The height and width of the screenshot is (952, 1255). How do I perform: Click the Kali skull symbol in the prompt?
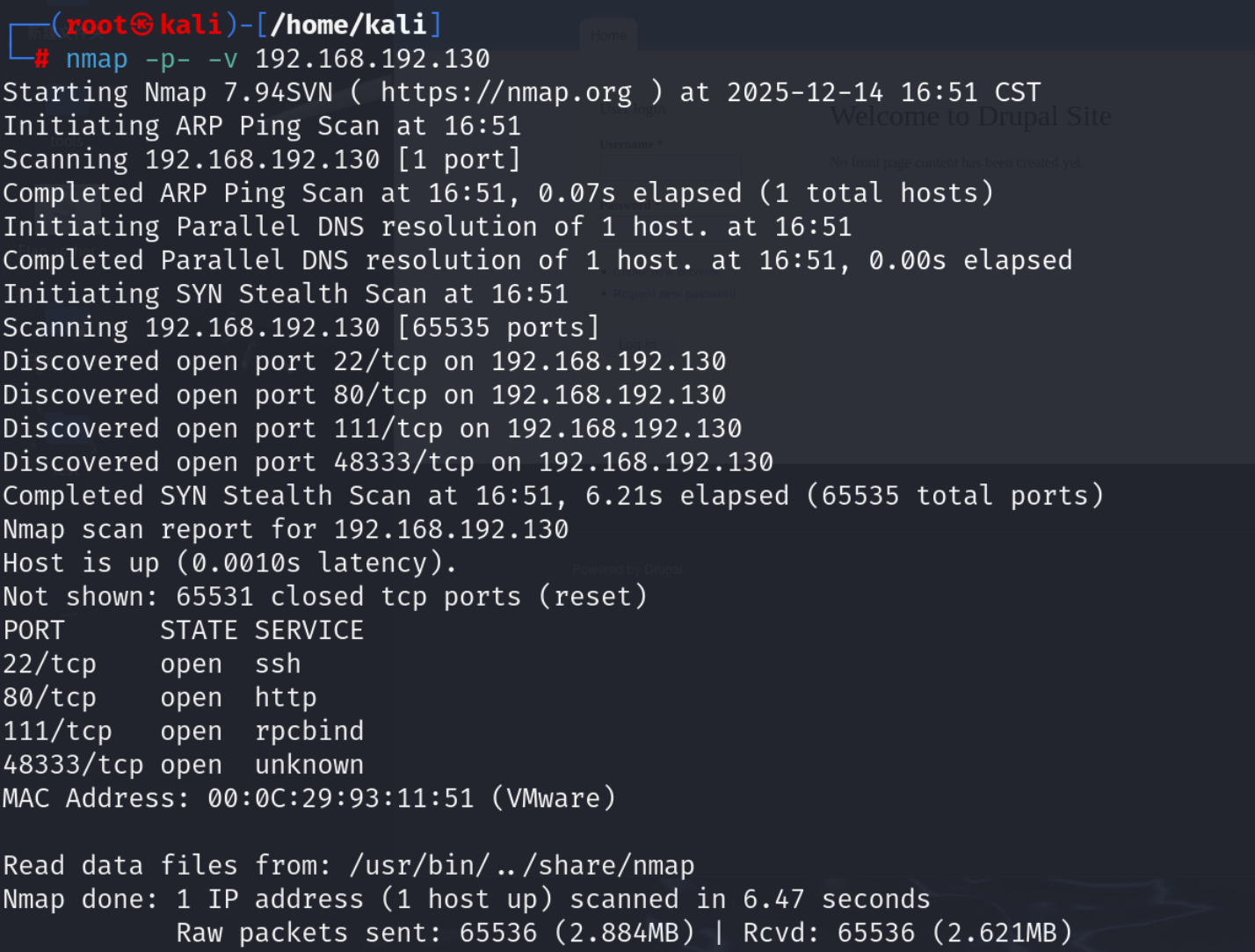pos(142,25)
